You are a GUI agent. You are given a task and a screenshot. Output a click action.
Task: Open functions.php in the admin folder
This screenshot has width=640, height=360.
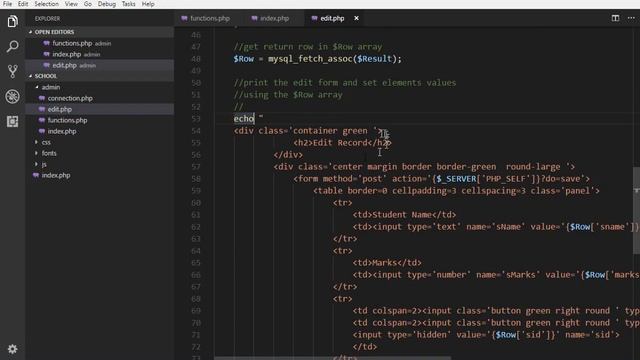67,120
